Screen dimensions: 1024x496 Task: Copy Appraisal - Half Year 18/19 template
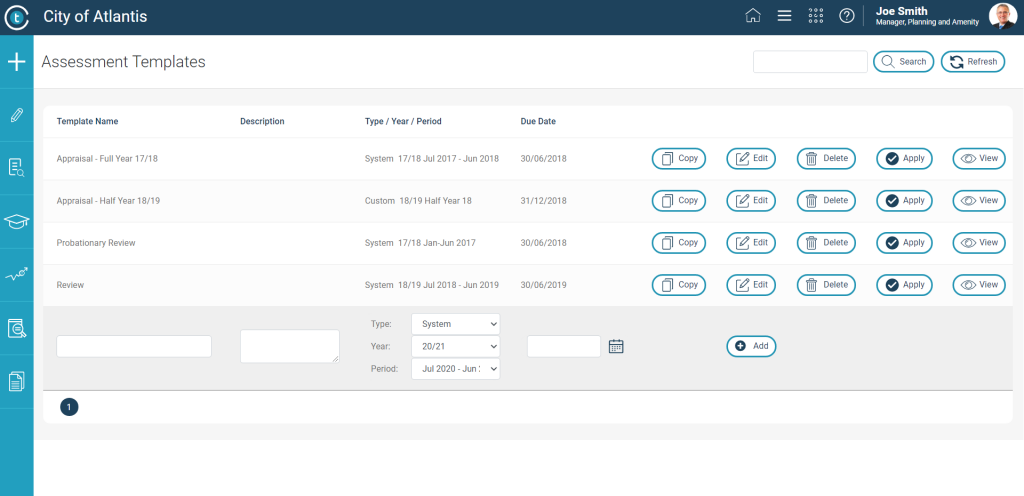679,200
